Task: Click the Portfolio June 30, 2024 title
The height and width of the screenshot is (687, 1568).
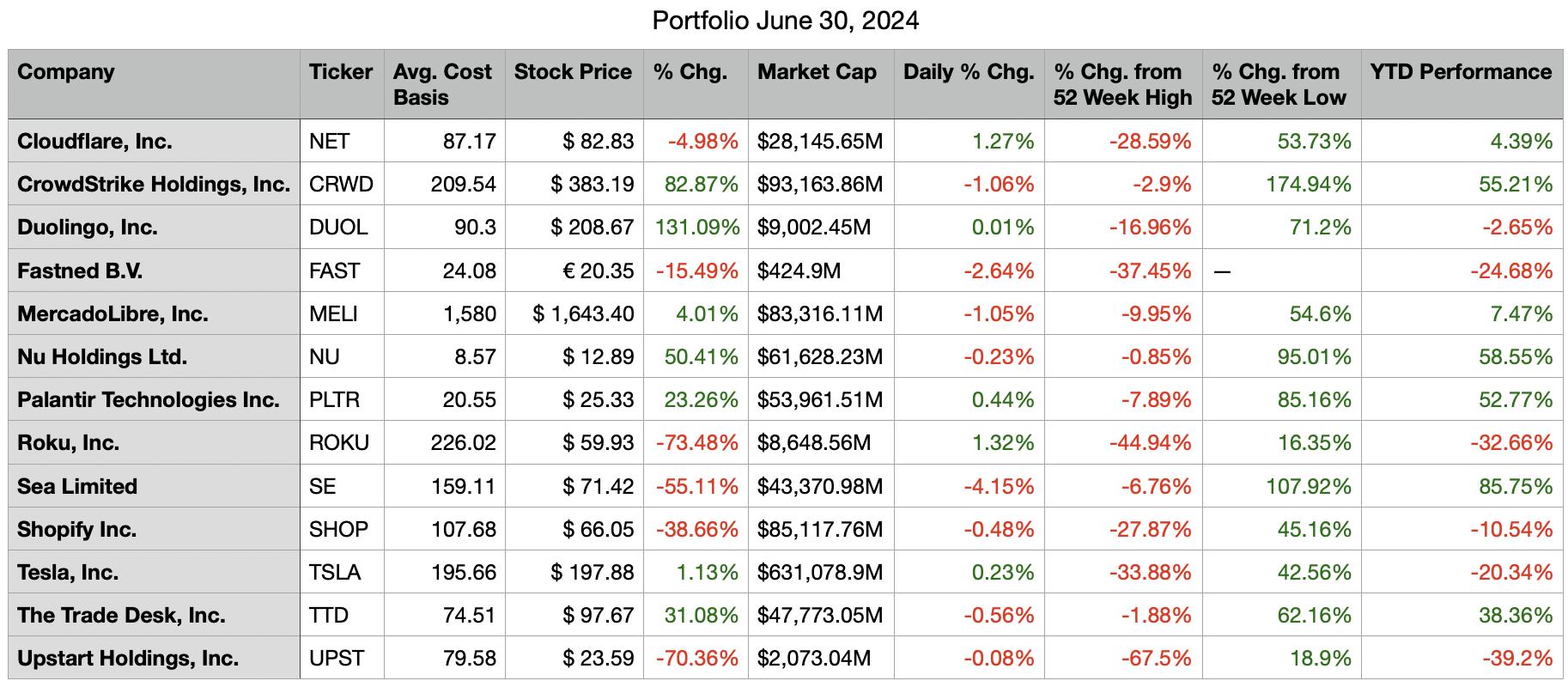Action: 785,21
